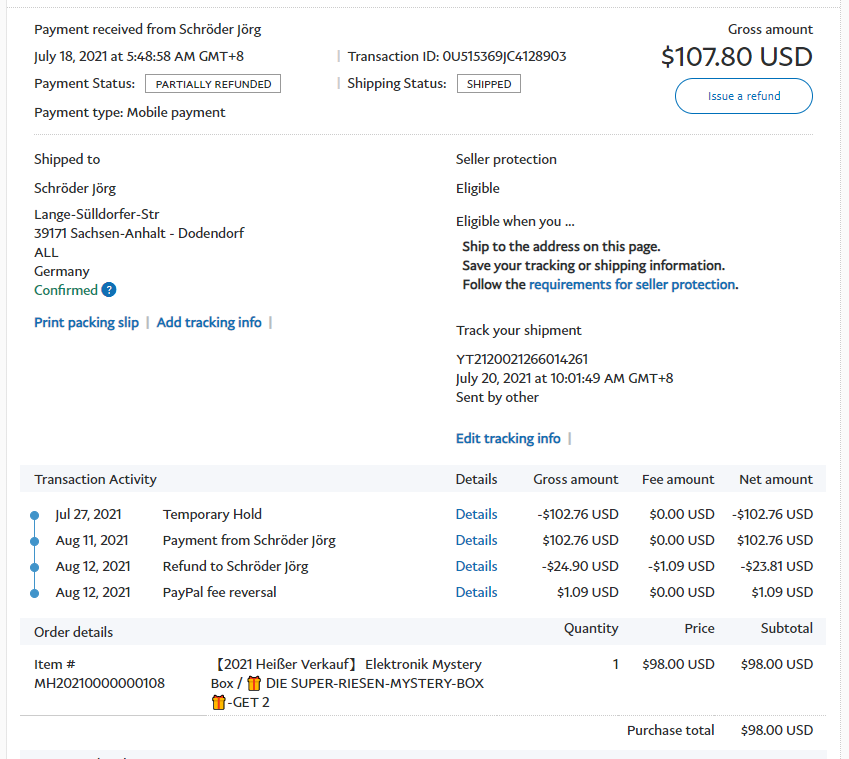The image size is (849, 759).
Task: Click the Add tracking info link
Action: [209, 322]
